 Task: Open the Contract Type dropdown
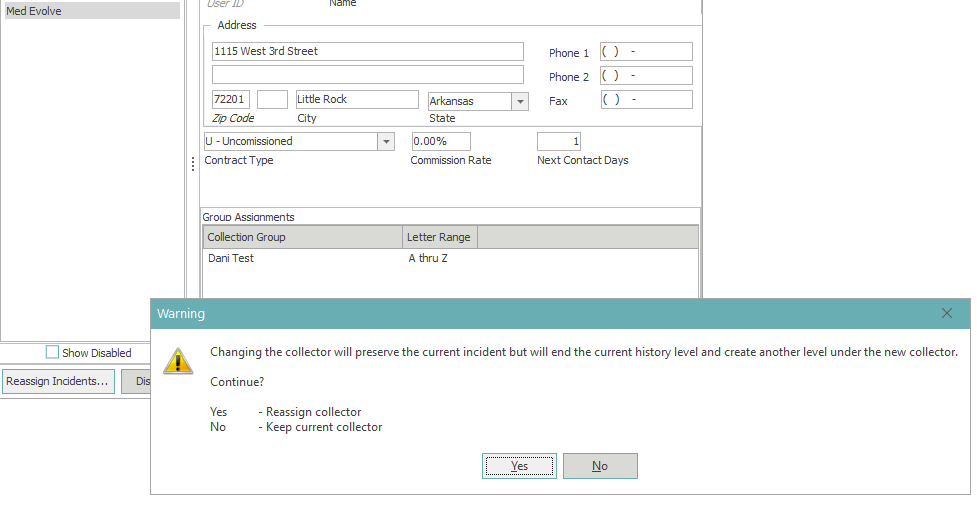(386, 142)
